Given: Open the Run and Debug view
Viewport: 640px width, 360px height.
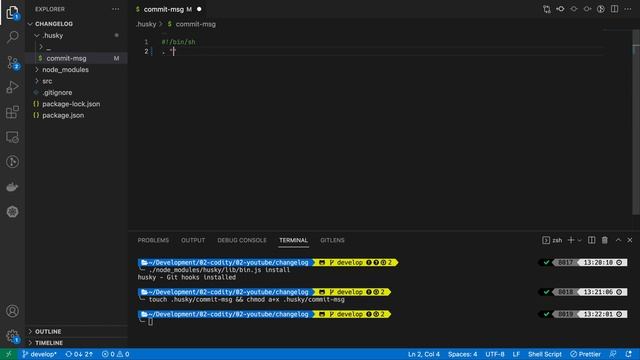Looking at the screenshot, I should coord(12,87).
